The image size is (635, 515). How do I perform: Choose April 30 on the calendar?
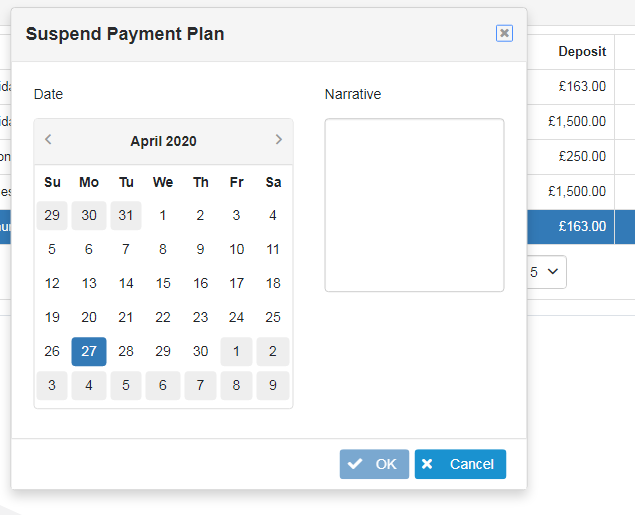tap(200, 352)
